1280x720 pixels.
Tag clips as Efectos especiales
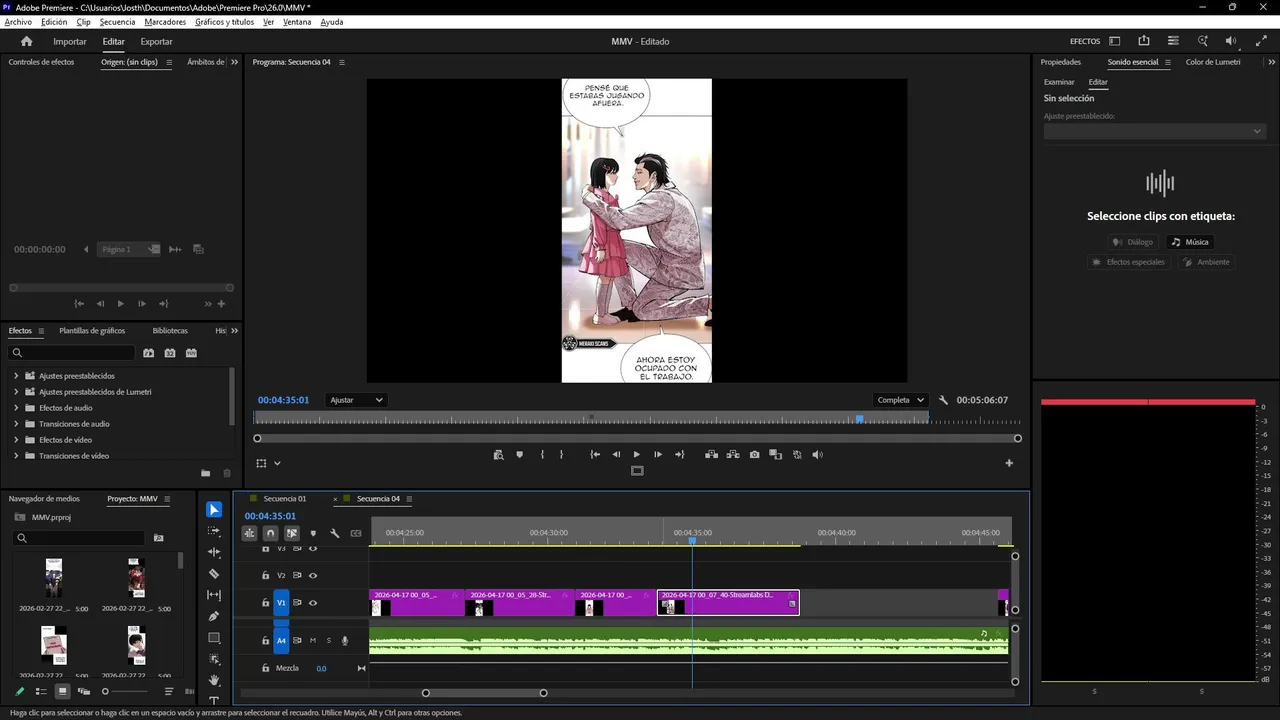(x=1128, y=262)
